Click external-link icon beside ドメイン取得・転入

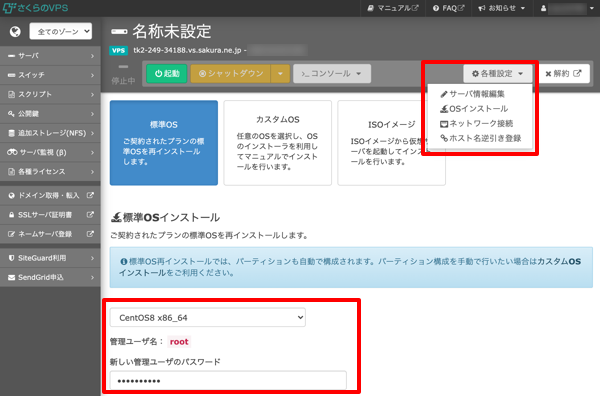point(90,195)
